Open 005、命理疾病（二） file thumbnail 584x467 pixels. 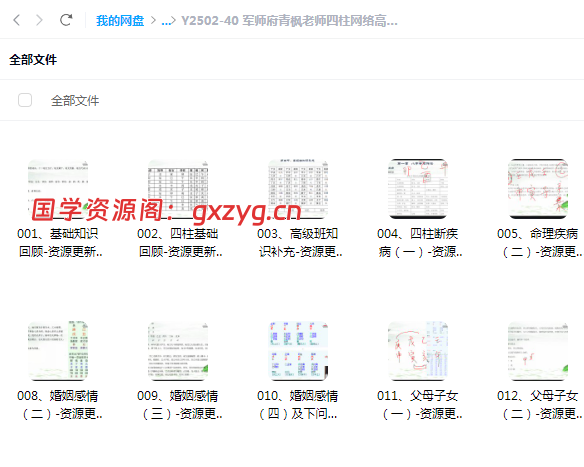pos(538,189)
